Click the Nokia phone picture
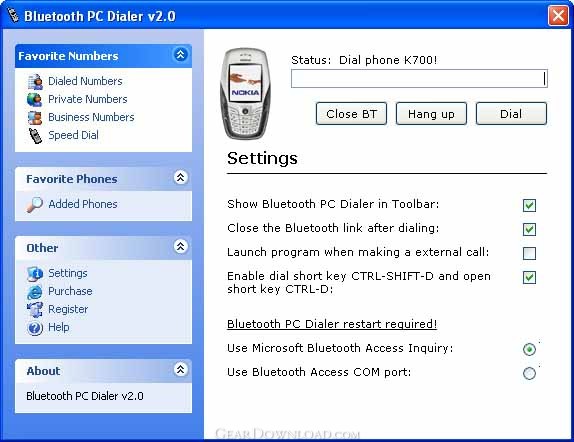The width and height of the screenshot is (574, 442). [245, 94]
